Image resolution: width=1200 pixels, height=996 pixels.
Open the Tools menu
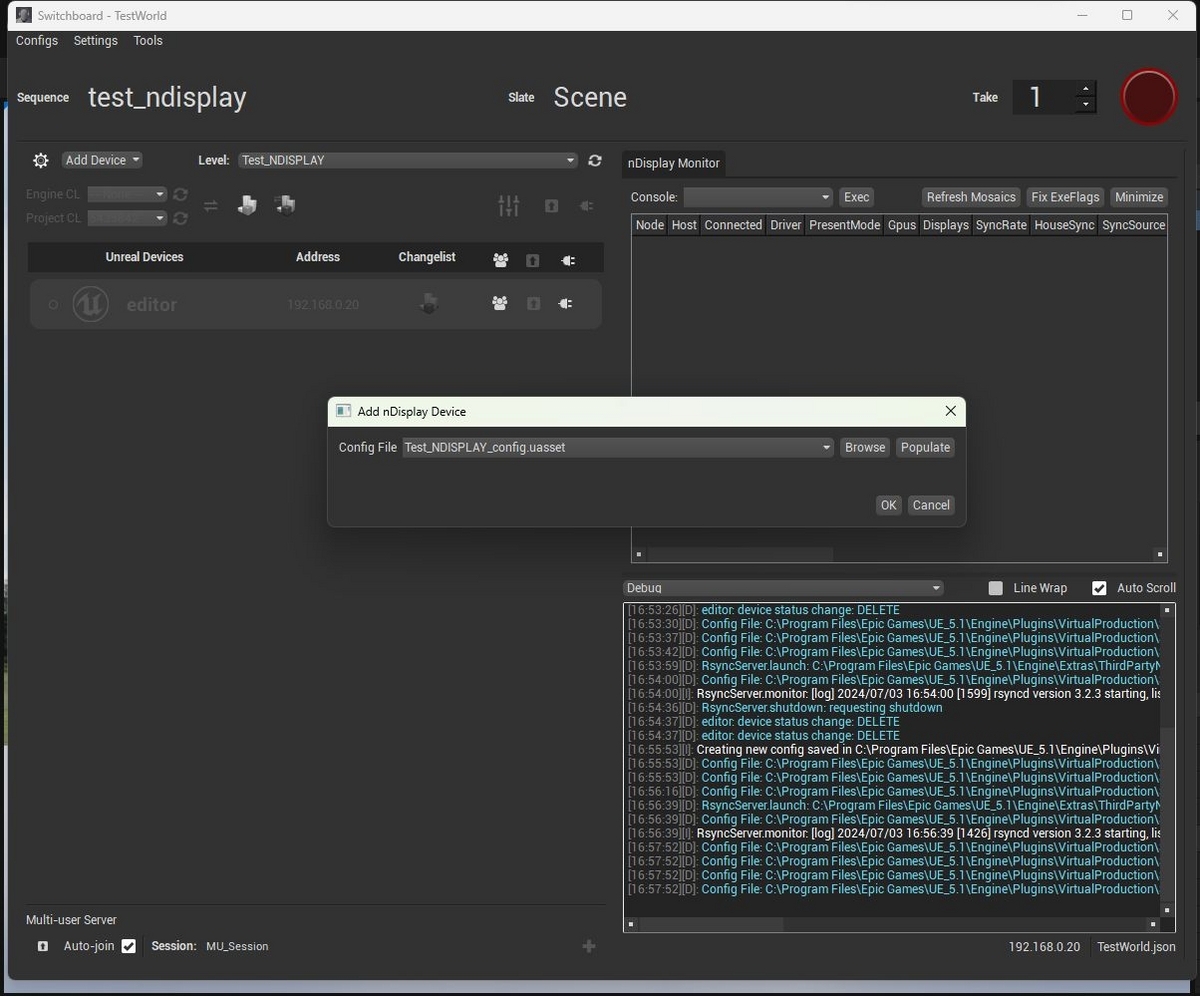click(148, 41)
